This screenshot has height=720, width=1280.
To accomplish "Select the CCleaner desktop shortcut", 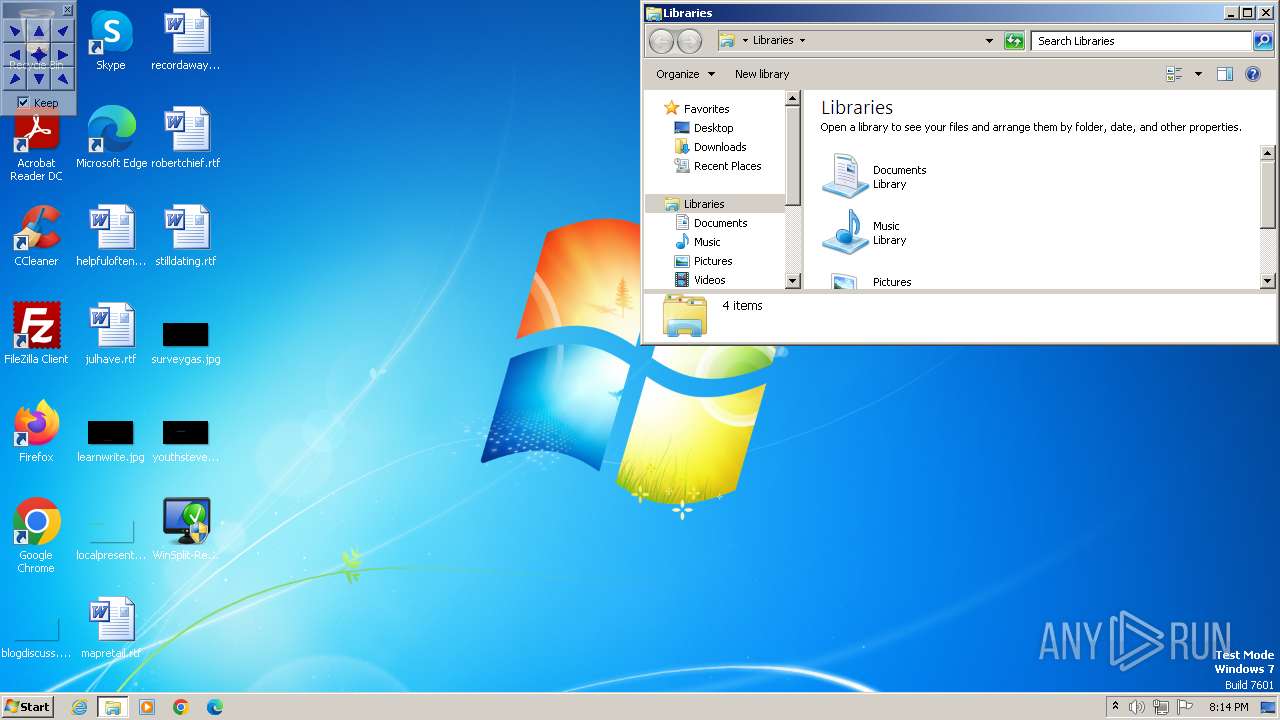I will tap(36, 236).
